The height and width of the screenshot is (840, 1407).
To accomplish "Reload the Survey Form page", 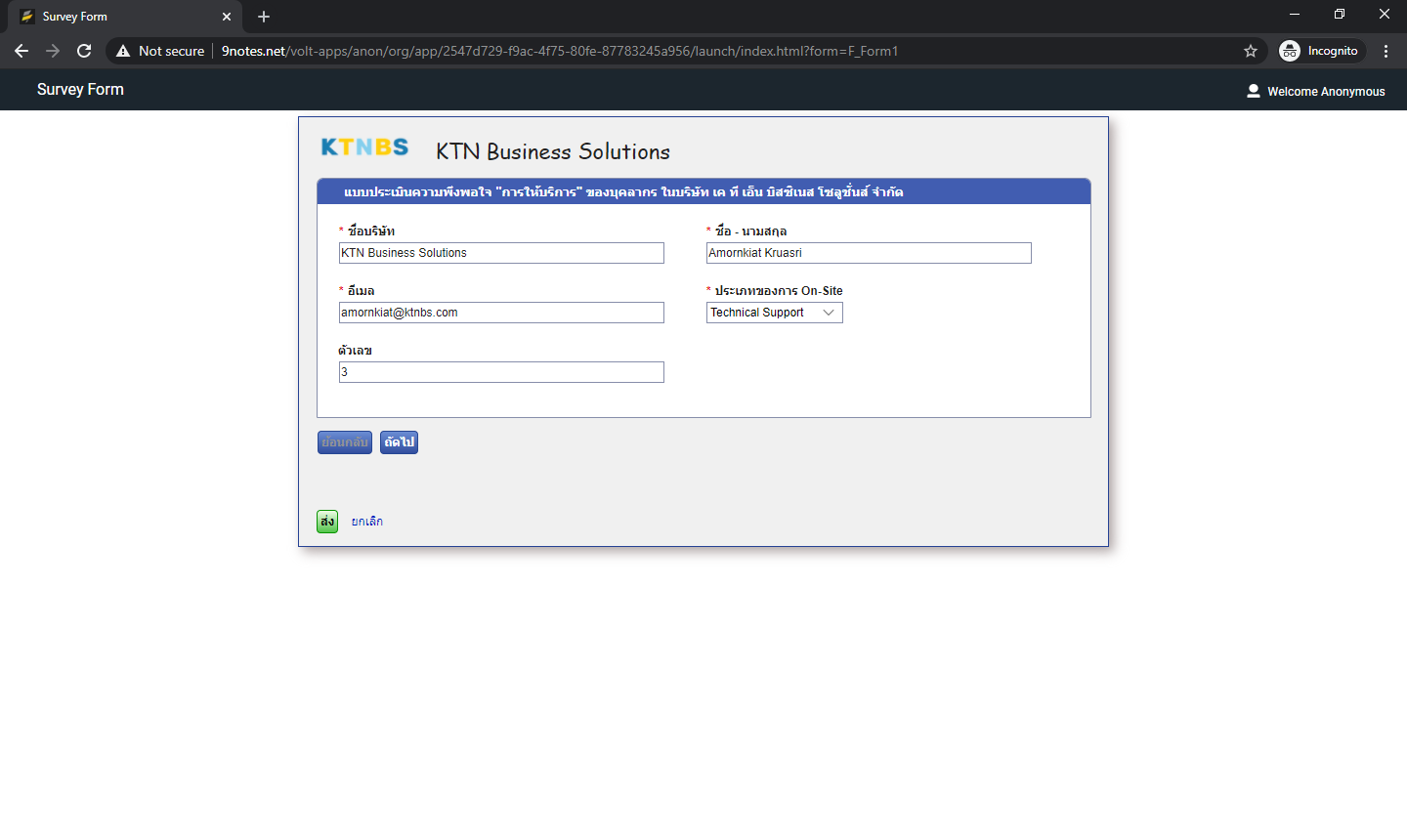I will tap(84, 51).
